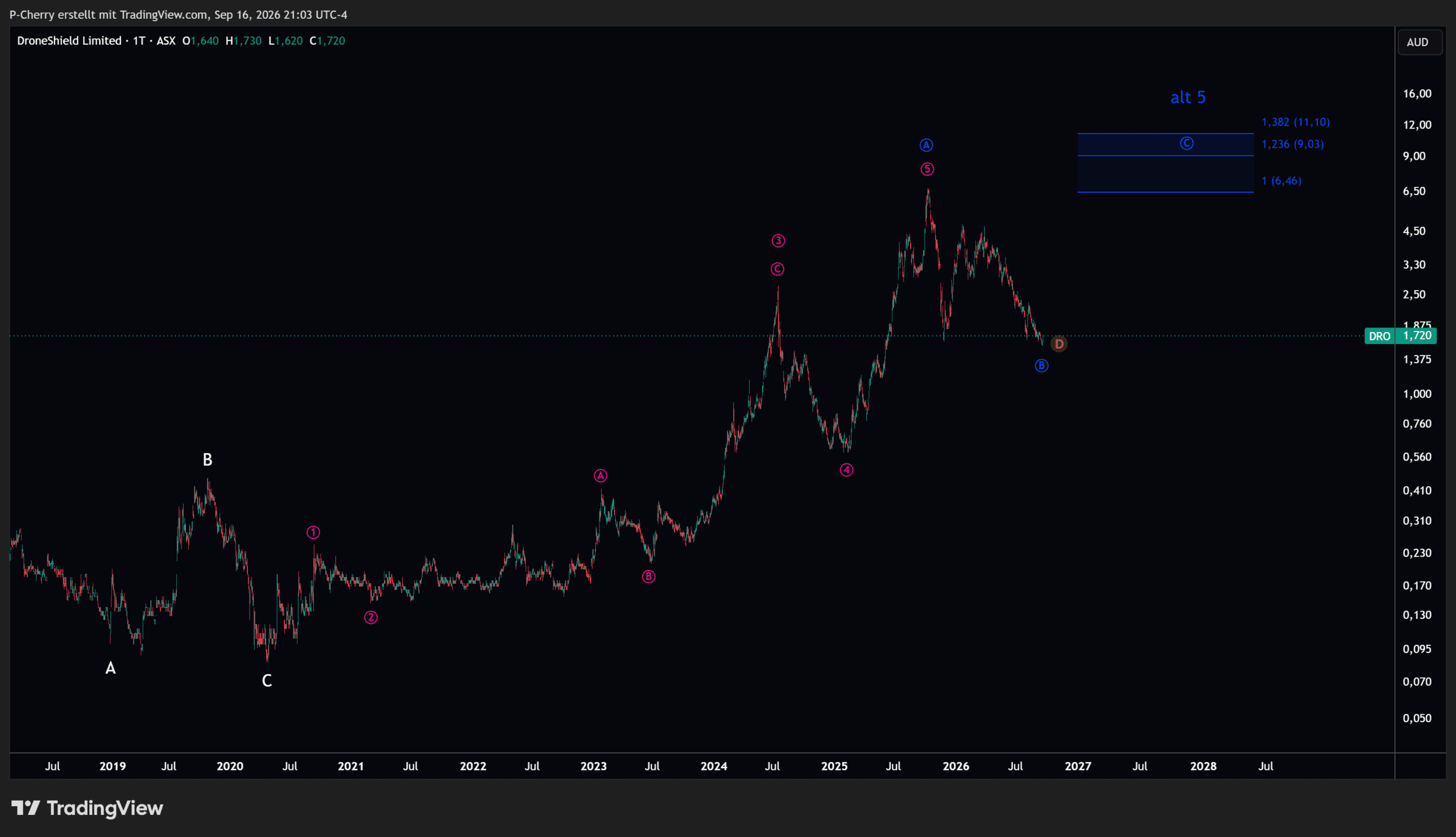Click the DRO 1,720 price tag

coord(1400,335)
